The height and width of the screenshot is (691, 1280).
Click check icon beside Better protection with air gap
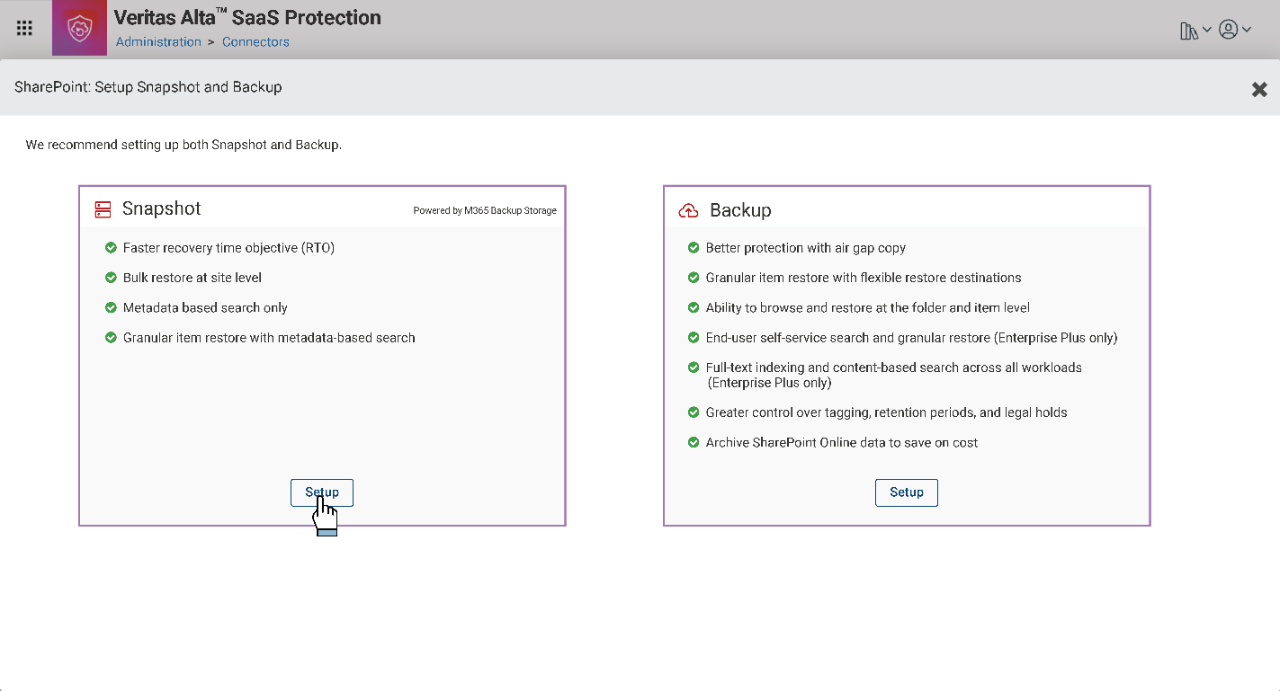[x=694, y=247]
